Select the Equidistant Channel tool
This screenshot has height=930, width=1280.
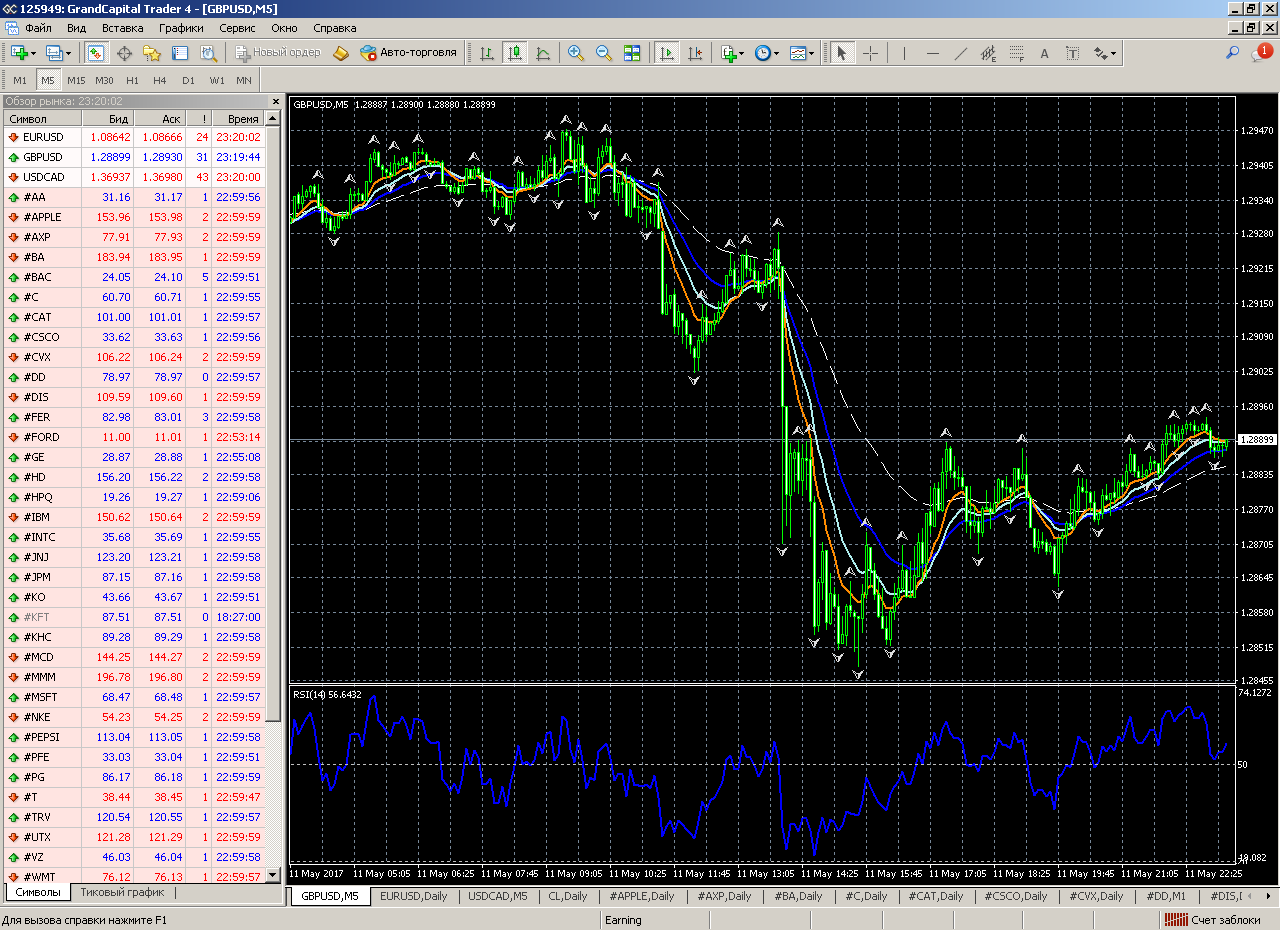(x=989, y=53)
